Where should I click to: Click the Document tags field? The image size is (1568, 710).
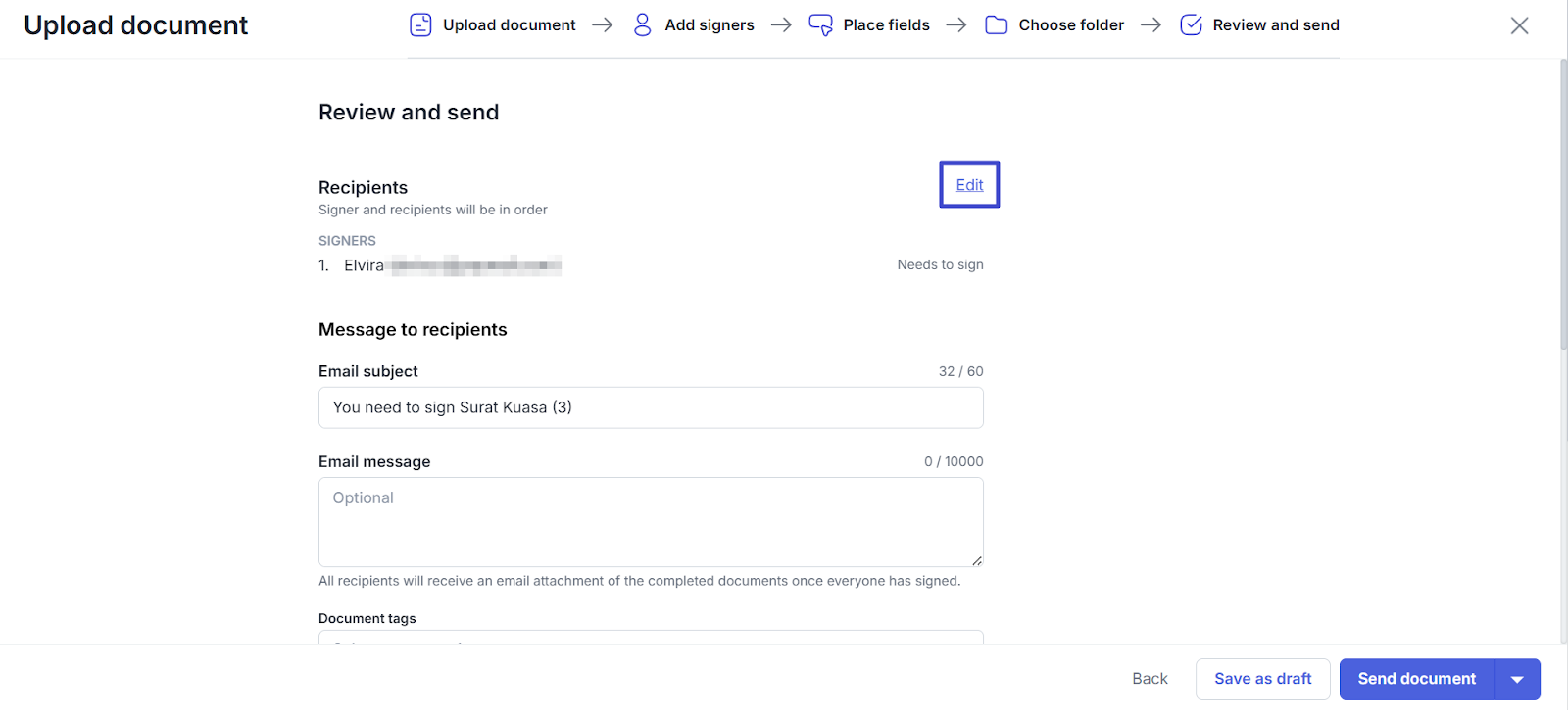(651, 637)
